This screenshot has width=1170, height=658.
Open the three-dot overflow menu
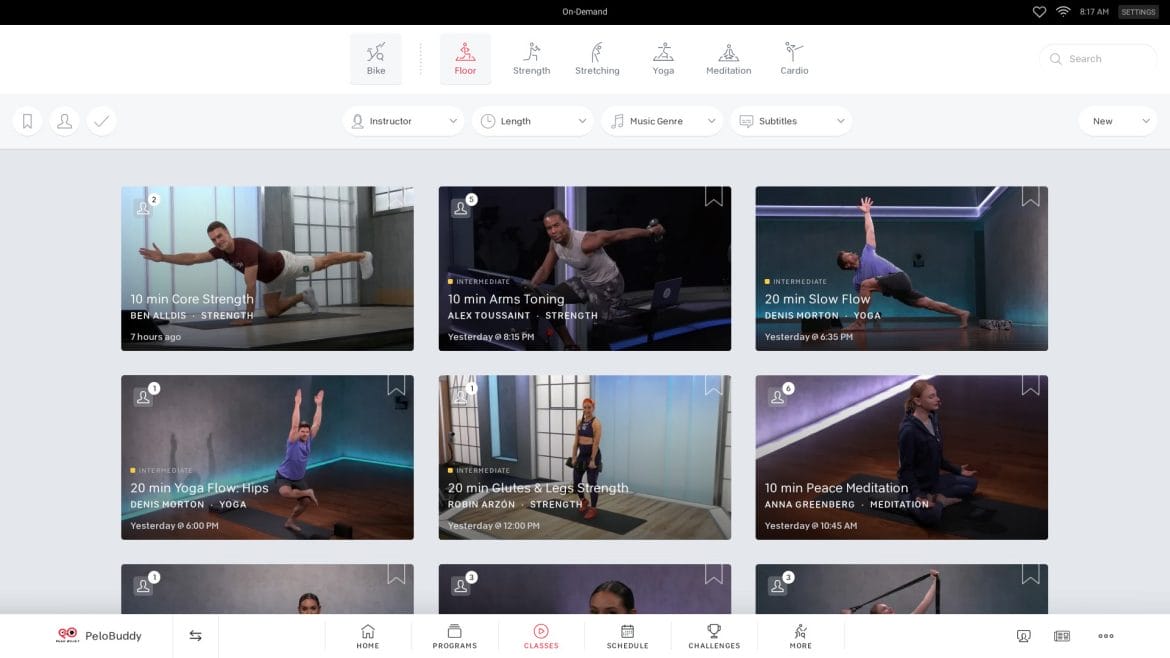tap(1106, 636)
